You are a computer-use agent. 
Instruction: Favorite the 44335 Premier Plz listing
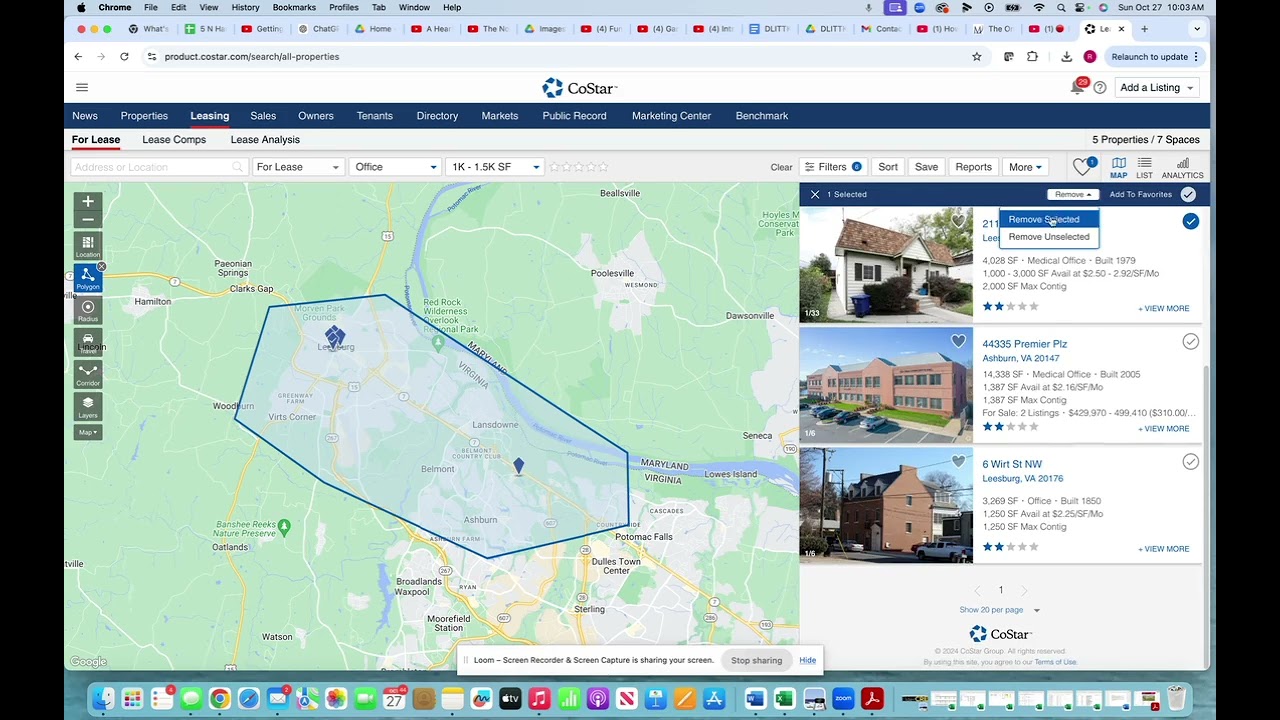click(958, 342)
